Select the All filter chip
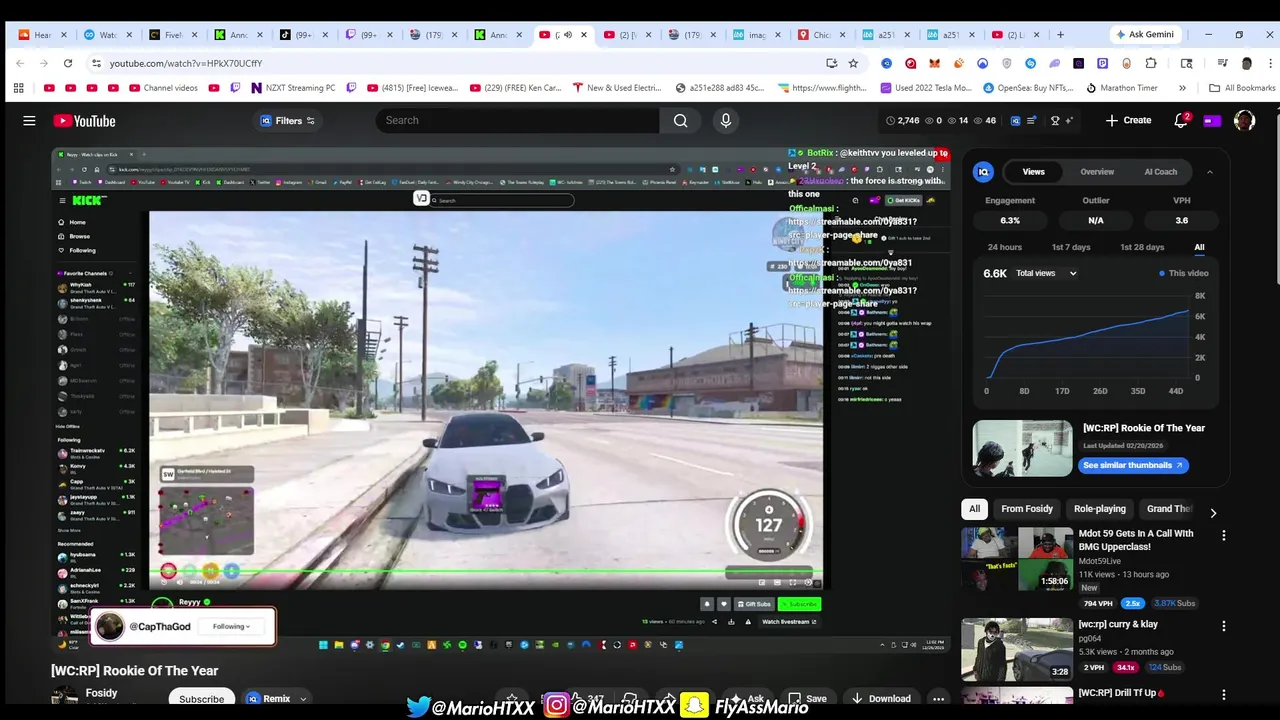 pos(974,509)
